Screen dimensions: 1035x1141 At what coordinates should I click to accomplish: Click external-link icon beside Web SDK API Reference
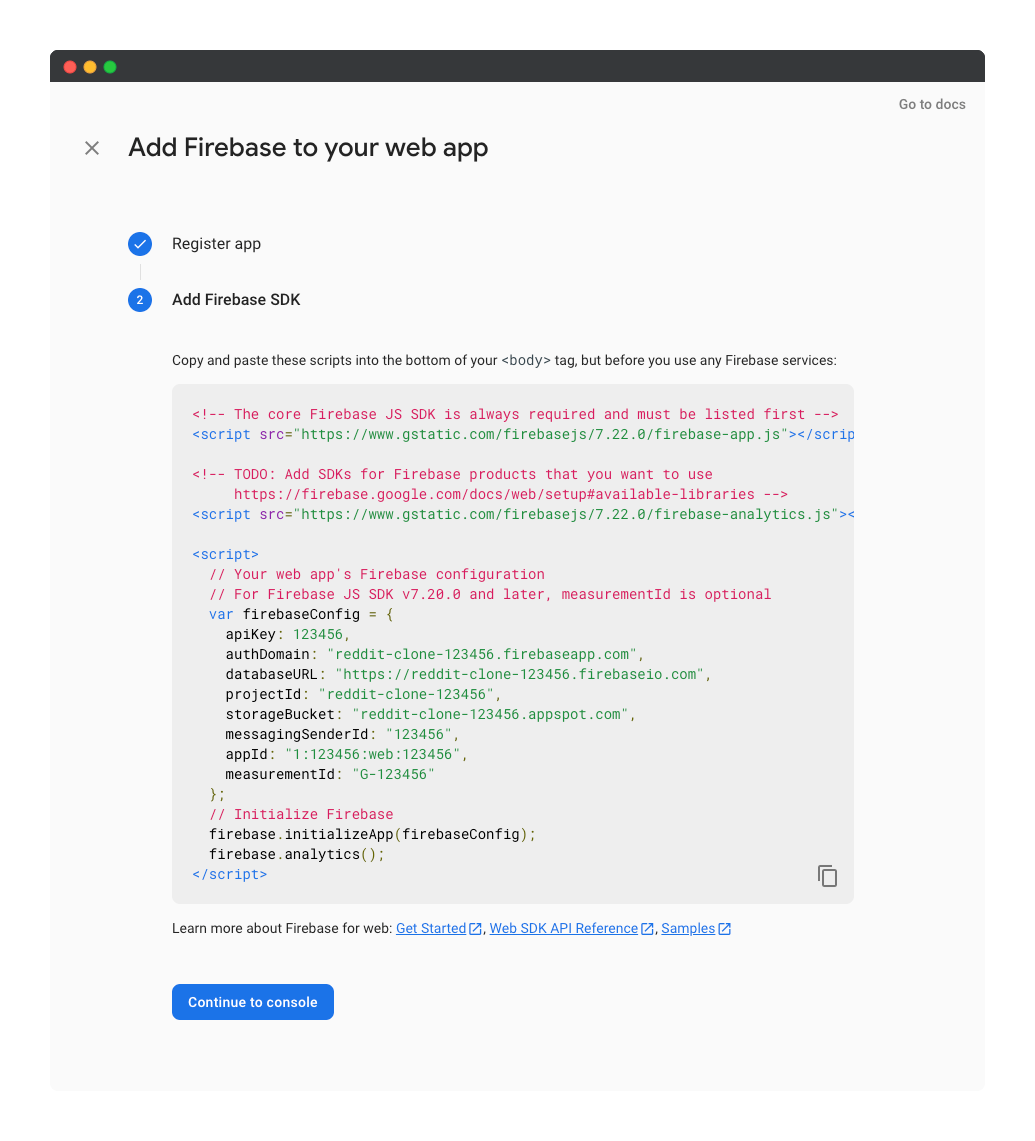coord(648,929)
